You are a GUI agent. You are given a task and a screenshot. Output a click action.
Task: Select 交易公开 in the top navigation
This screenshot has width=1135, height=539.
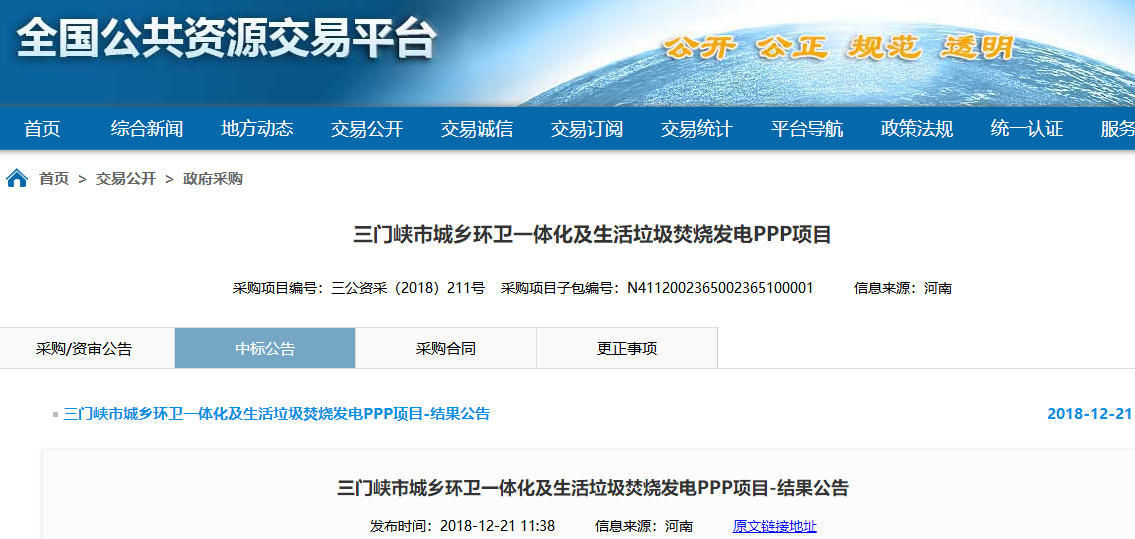(367, 129)
